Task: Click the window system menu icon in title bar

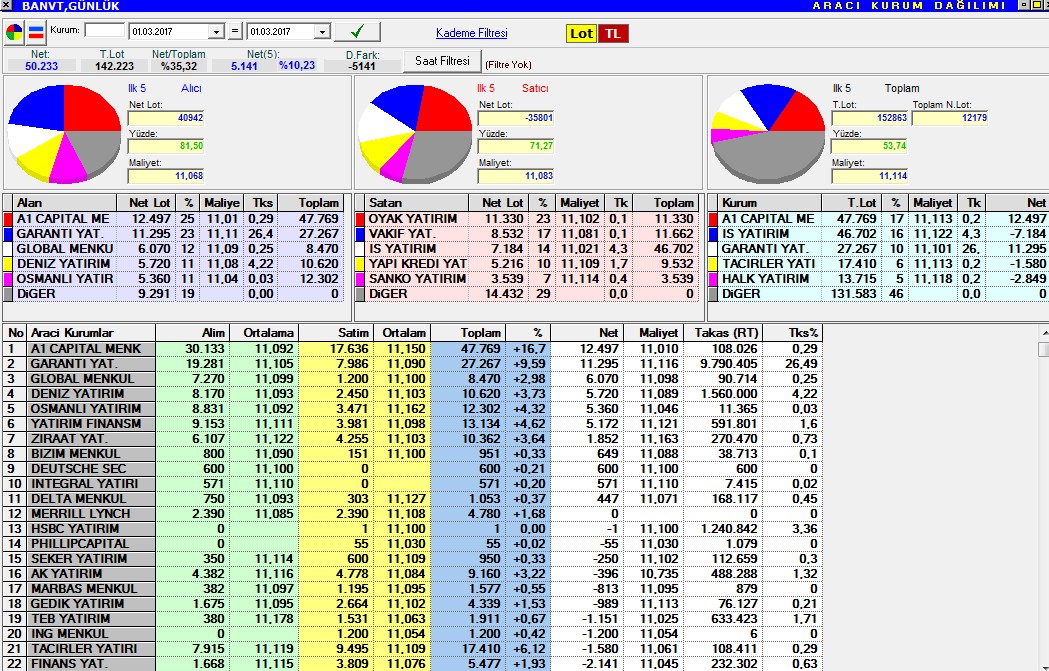Action: (7, 5)
